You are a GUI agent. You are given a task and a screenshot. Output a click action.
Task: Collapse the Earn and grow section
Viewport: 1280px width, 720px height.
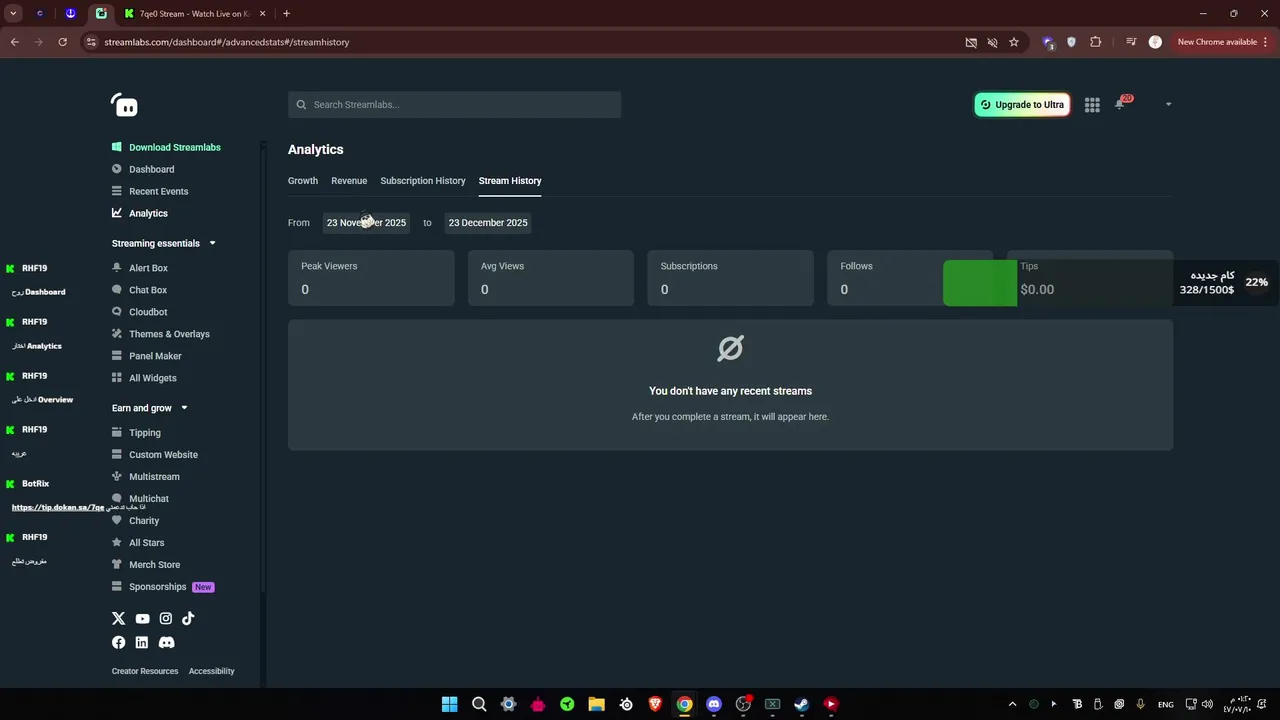[184, 408]
